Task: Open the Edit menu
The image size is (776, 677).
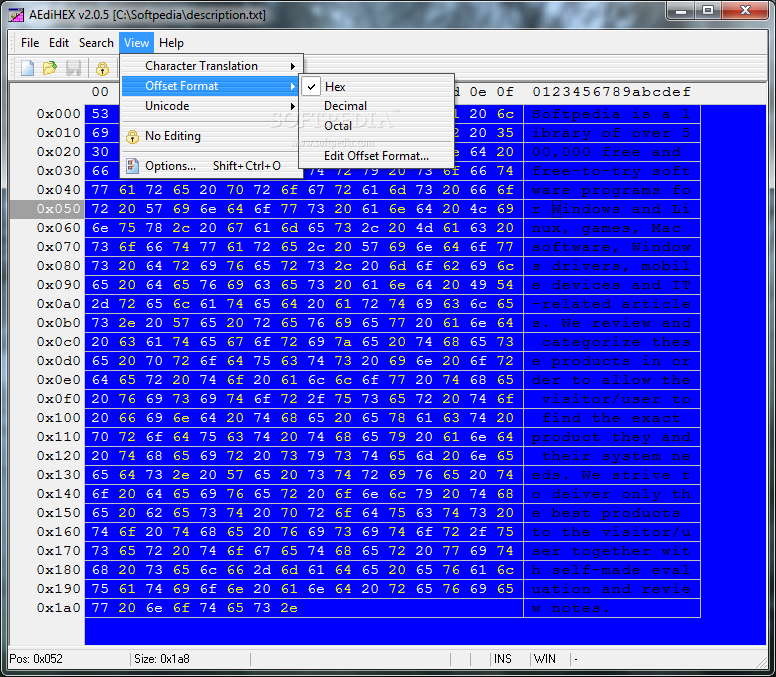Action: 59,43
